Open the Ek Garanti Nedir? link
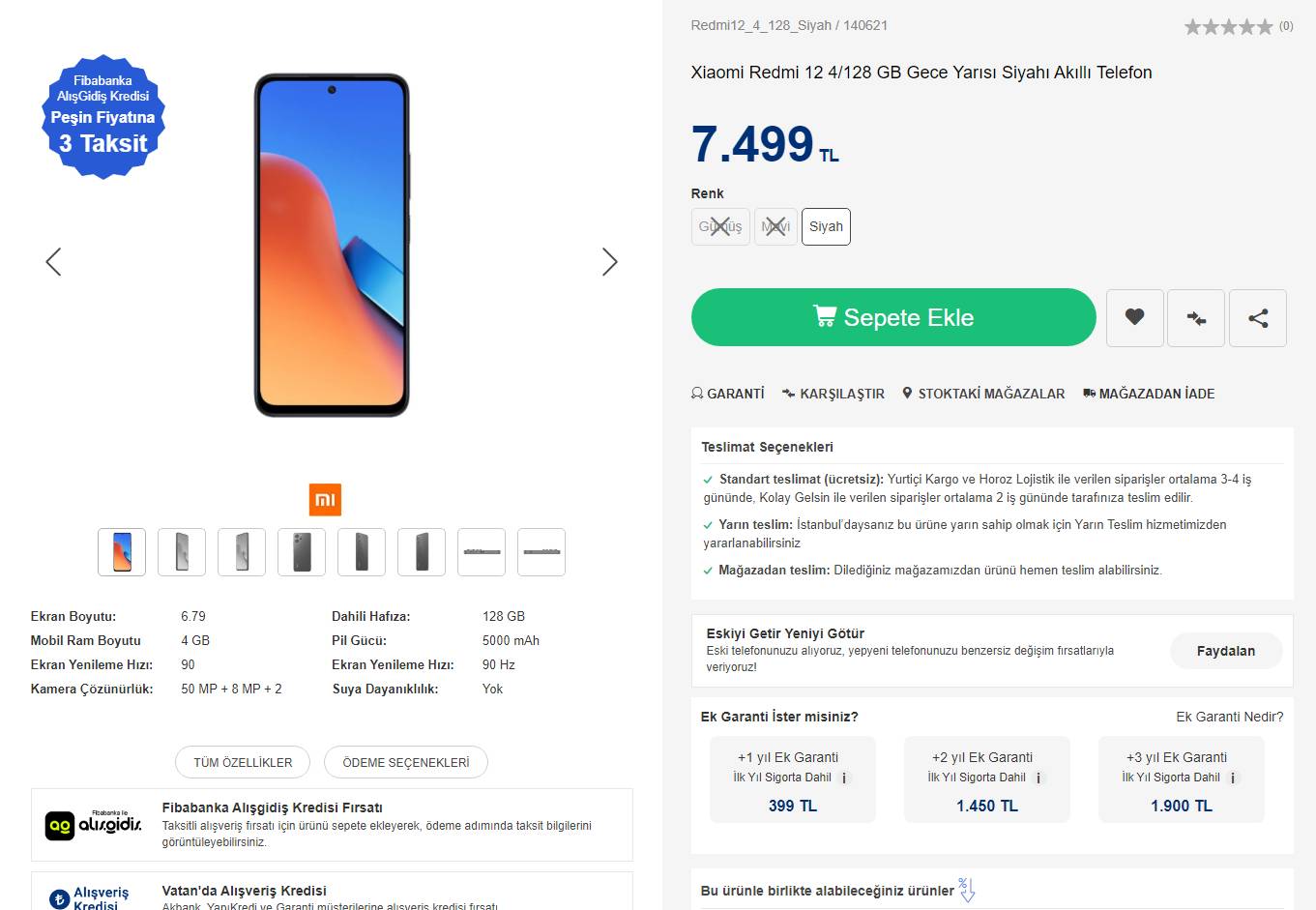 1229,717
